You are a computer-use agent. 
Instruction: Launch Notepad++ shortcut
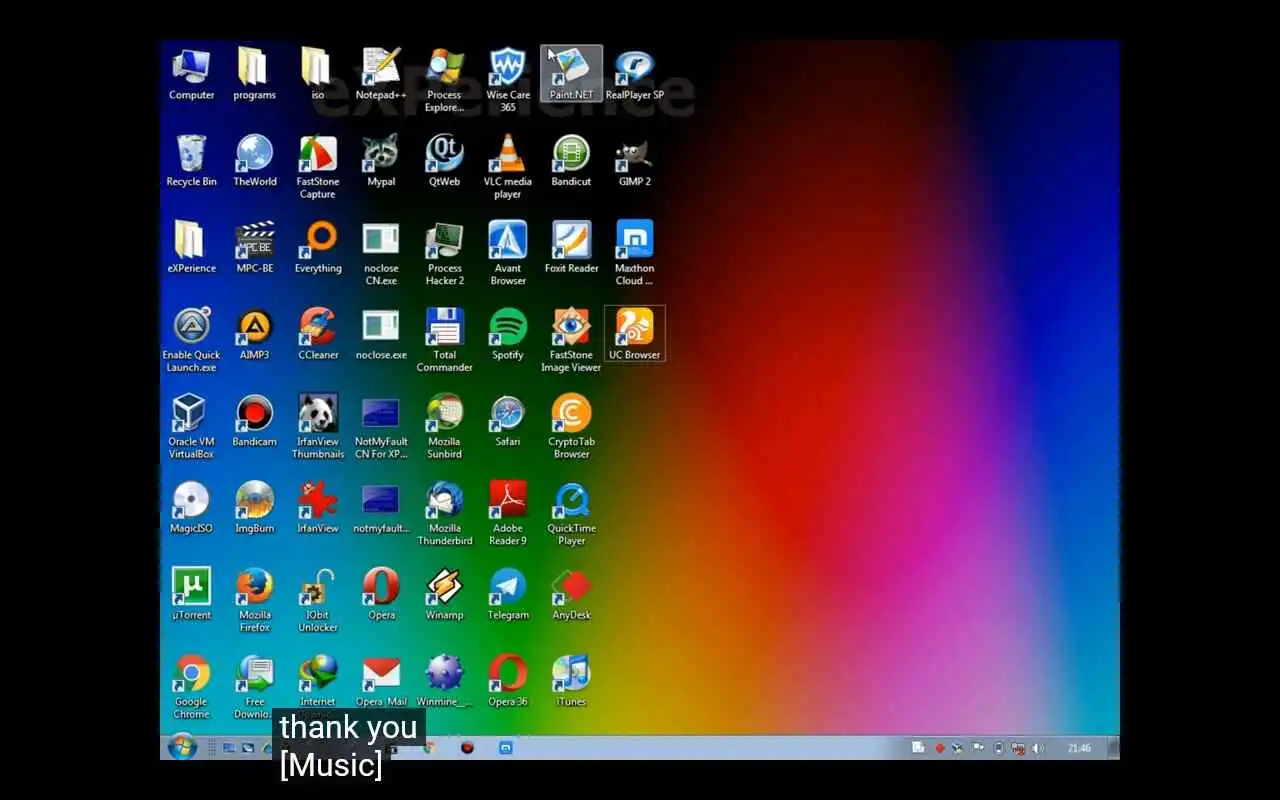(x=381, y=74)
